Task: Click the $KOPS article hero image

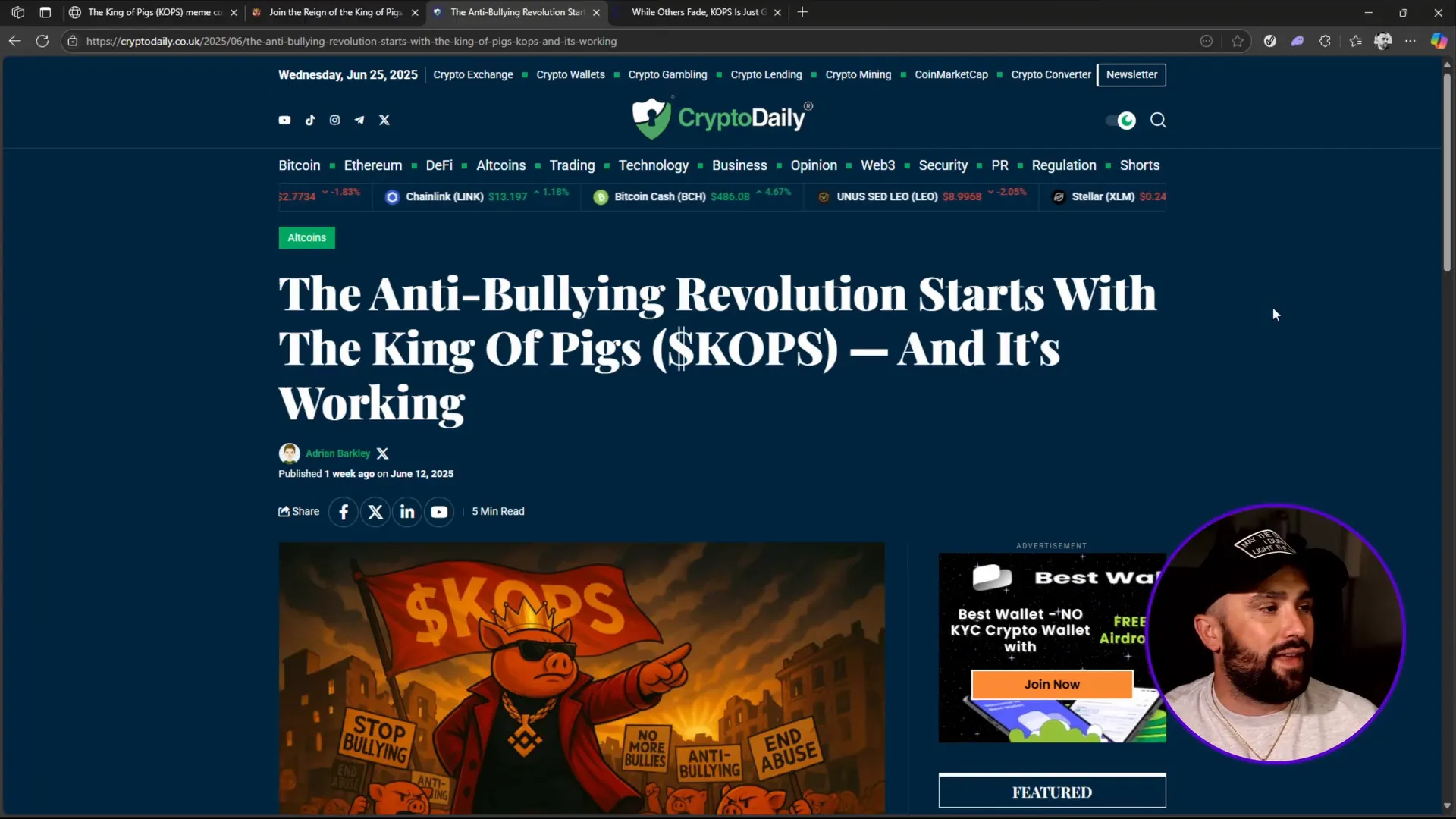Action: [582, 679]
